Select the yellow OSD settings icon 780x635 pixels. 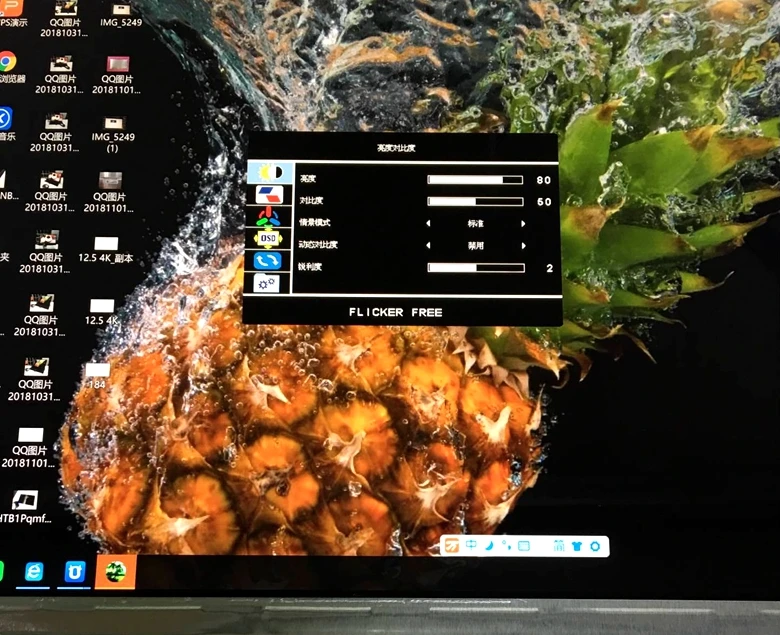coord(268,239)
